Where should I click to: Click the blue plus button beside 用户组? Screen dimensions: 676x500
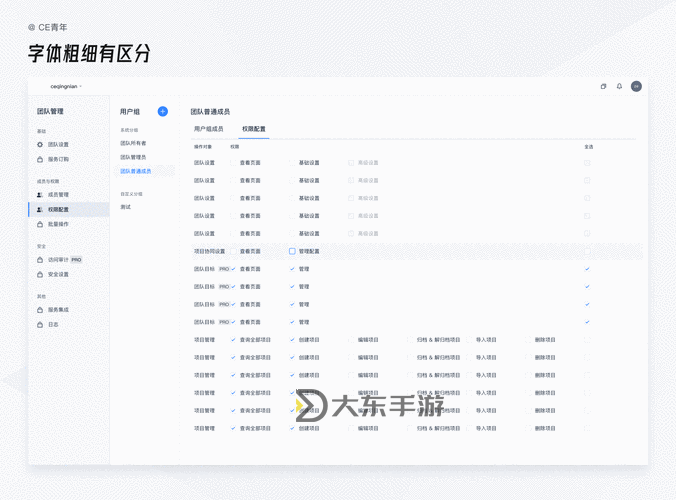coord(163,112)
